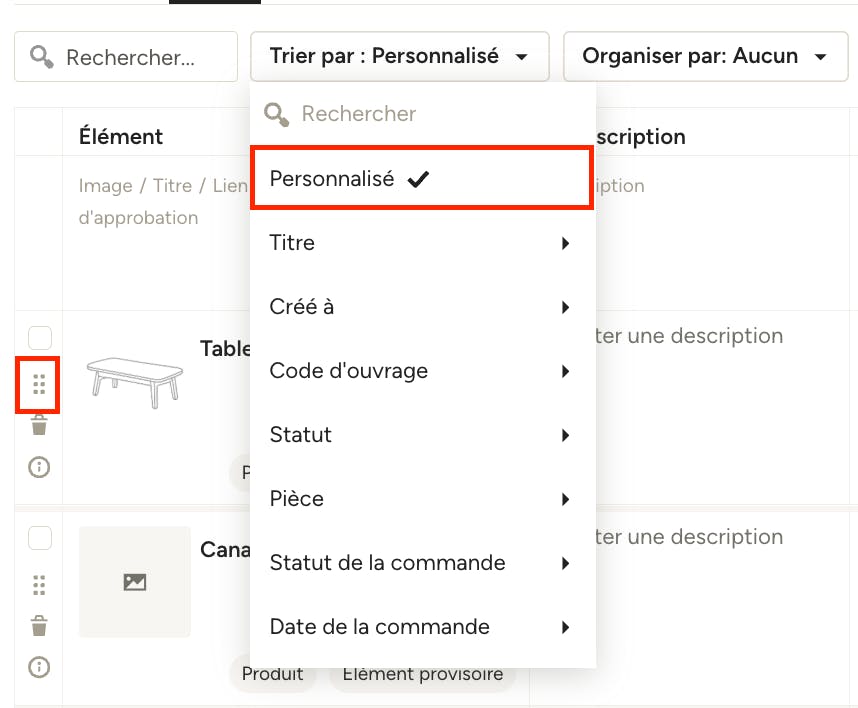Click the image placeholder icon for Canapé

click(x=135, y=582)
